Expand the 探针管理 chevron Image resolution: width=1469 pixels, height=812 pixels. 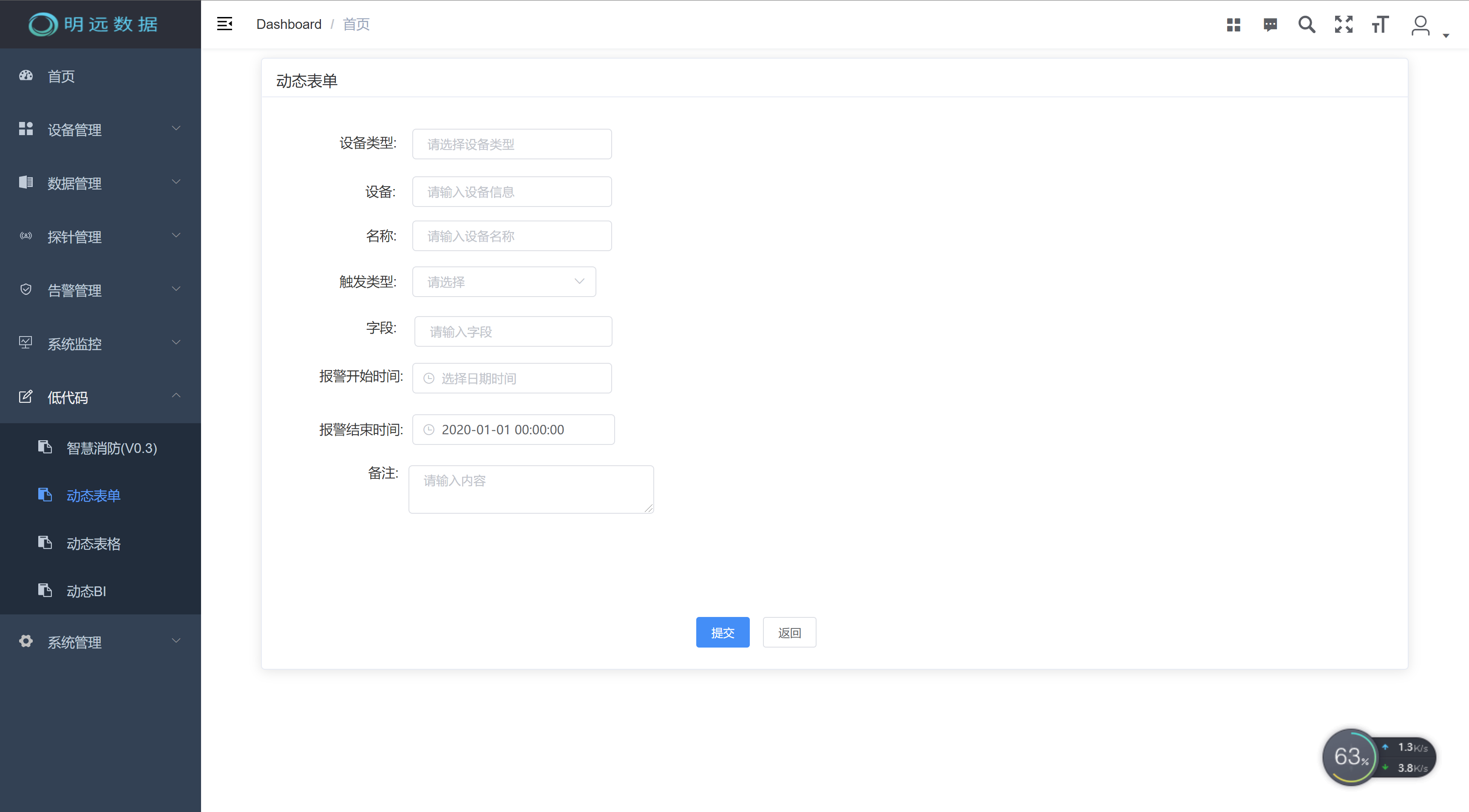[x=176, y=235]
